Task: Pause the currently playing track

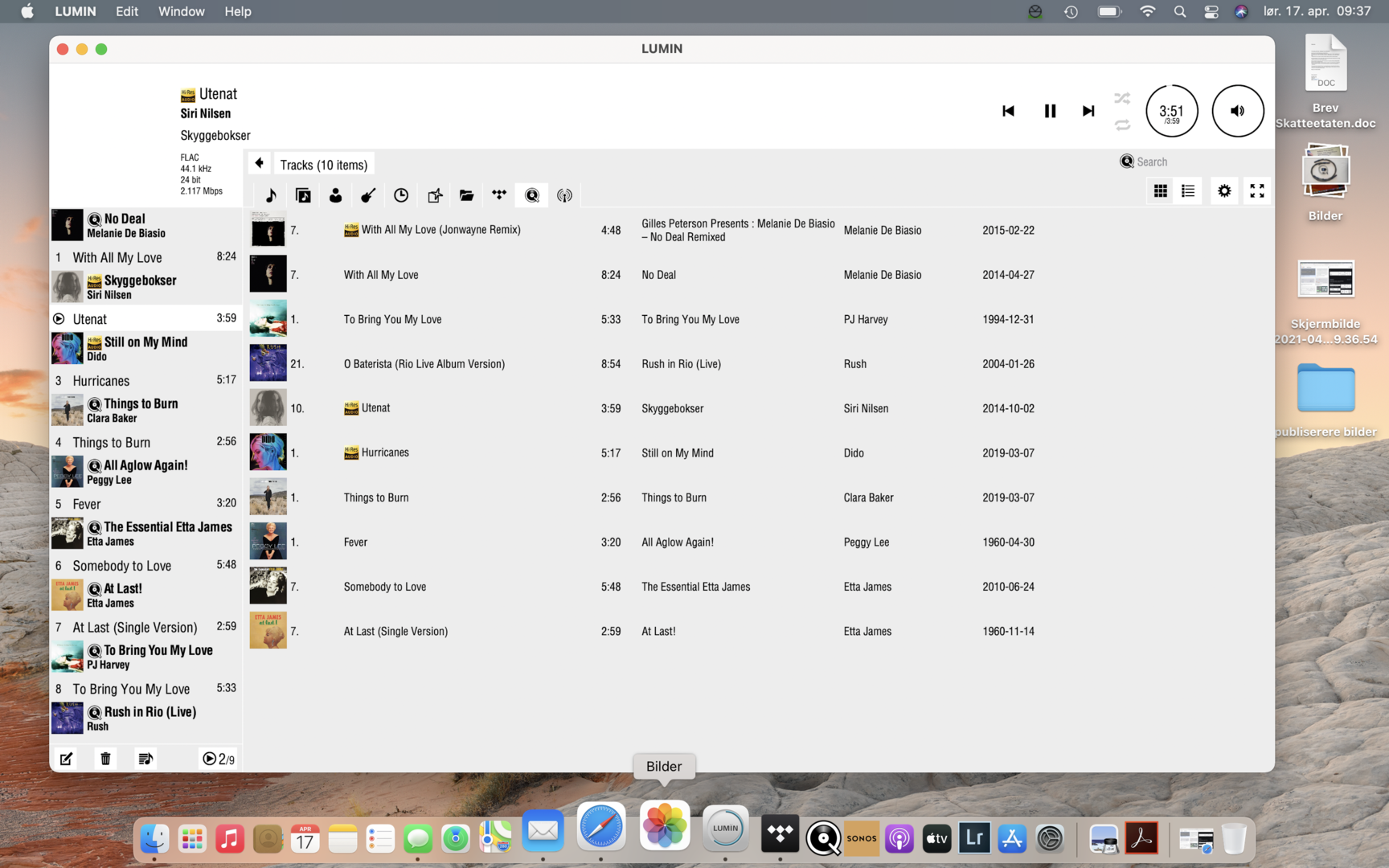Action: pyautogui.click(x=1049, y=111)
